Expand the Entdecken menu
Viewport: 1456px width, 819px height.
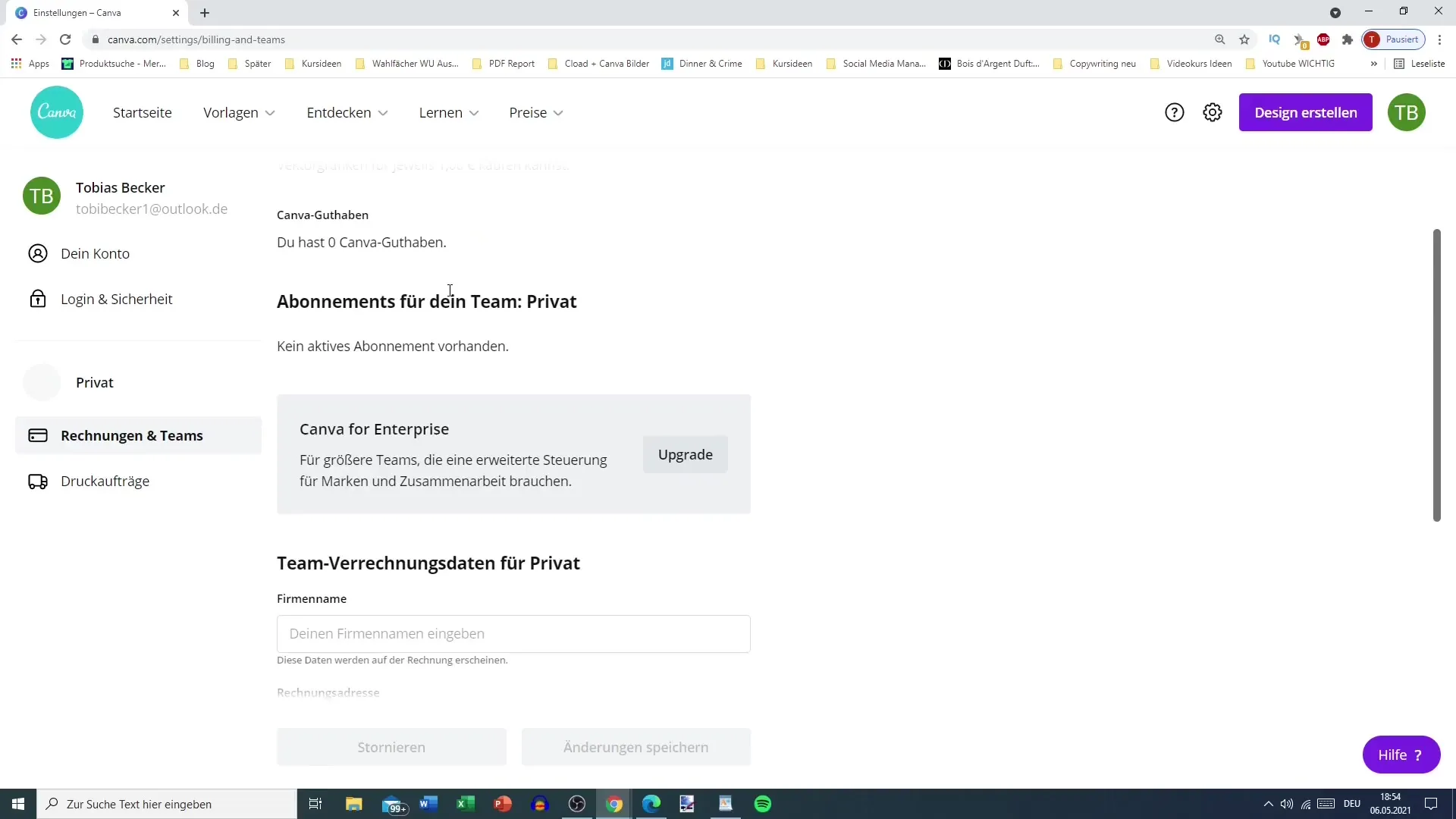point(347,112)
